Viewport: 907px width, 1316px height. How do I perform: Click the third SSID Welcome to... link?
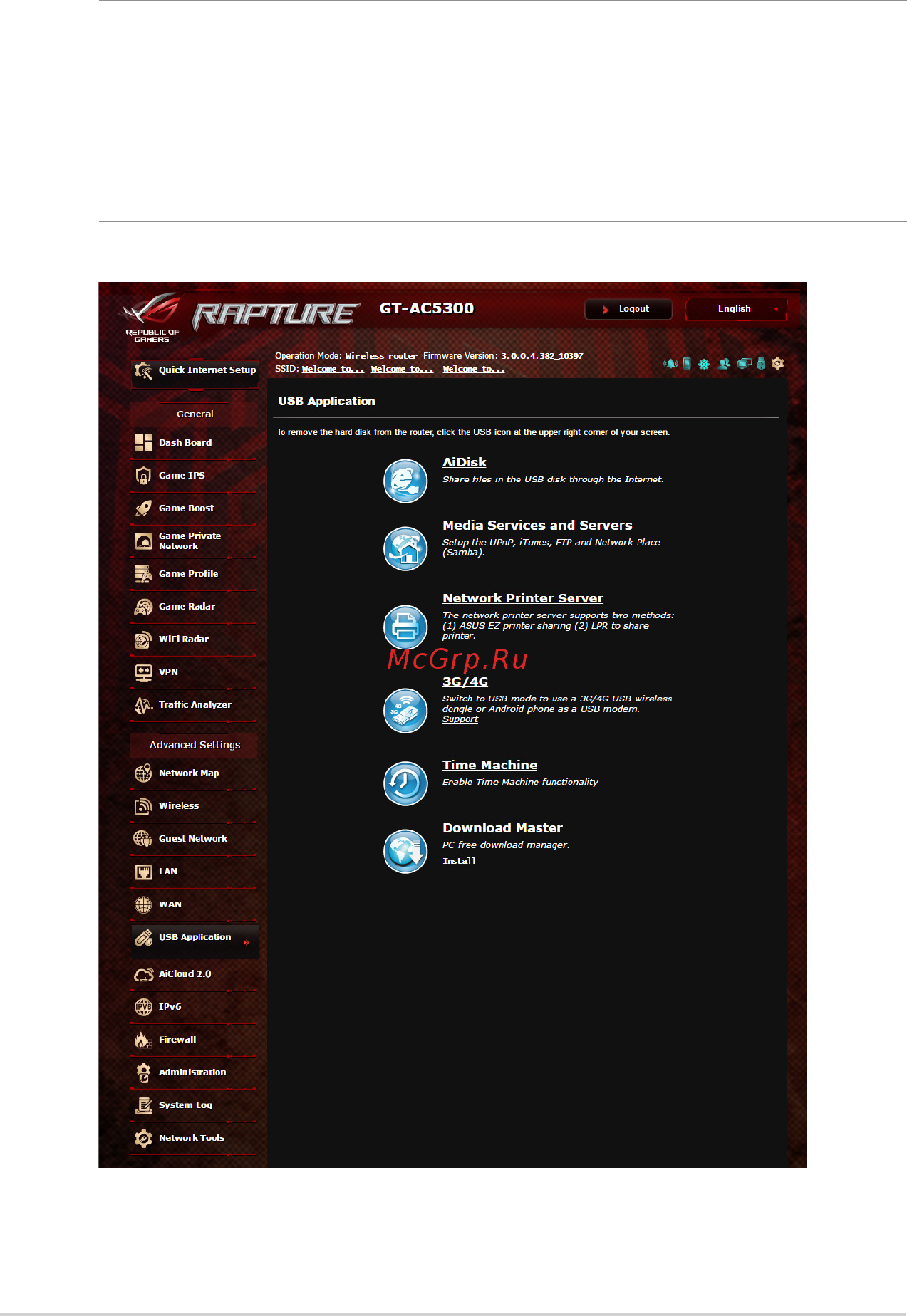[473, 369]
